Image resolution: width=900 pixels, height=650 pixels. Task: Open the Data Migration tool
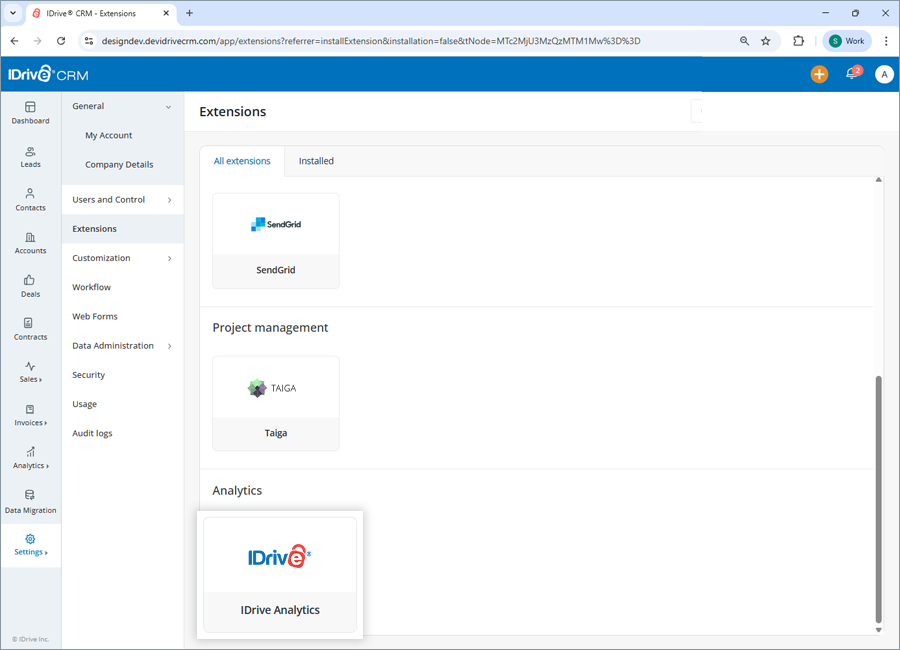(30, 503)
